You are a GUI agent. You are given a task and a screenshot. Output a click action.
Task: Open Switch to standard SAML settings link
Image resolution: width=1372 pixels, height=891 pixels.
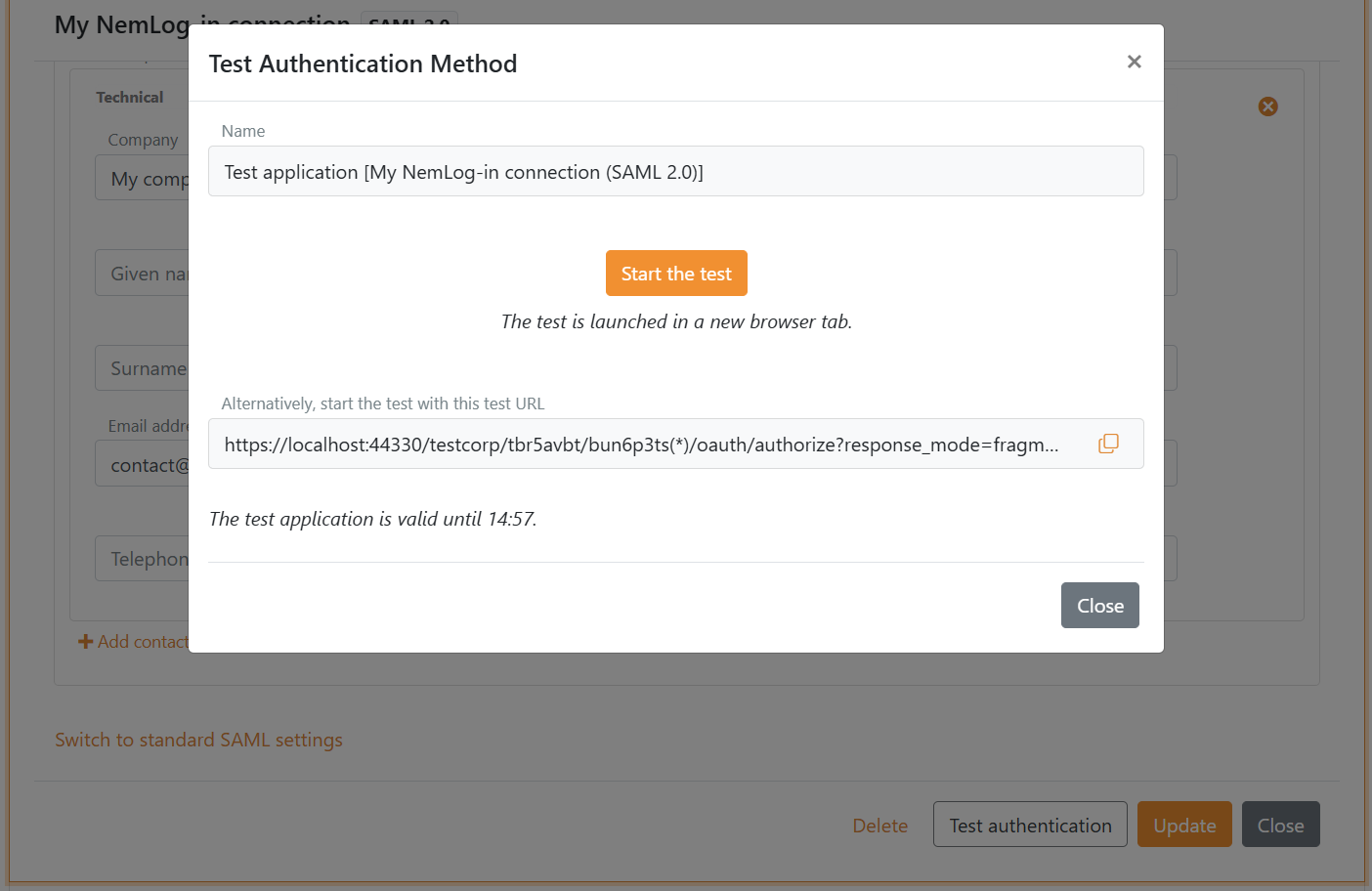[x=198, y=740]
